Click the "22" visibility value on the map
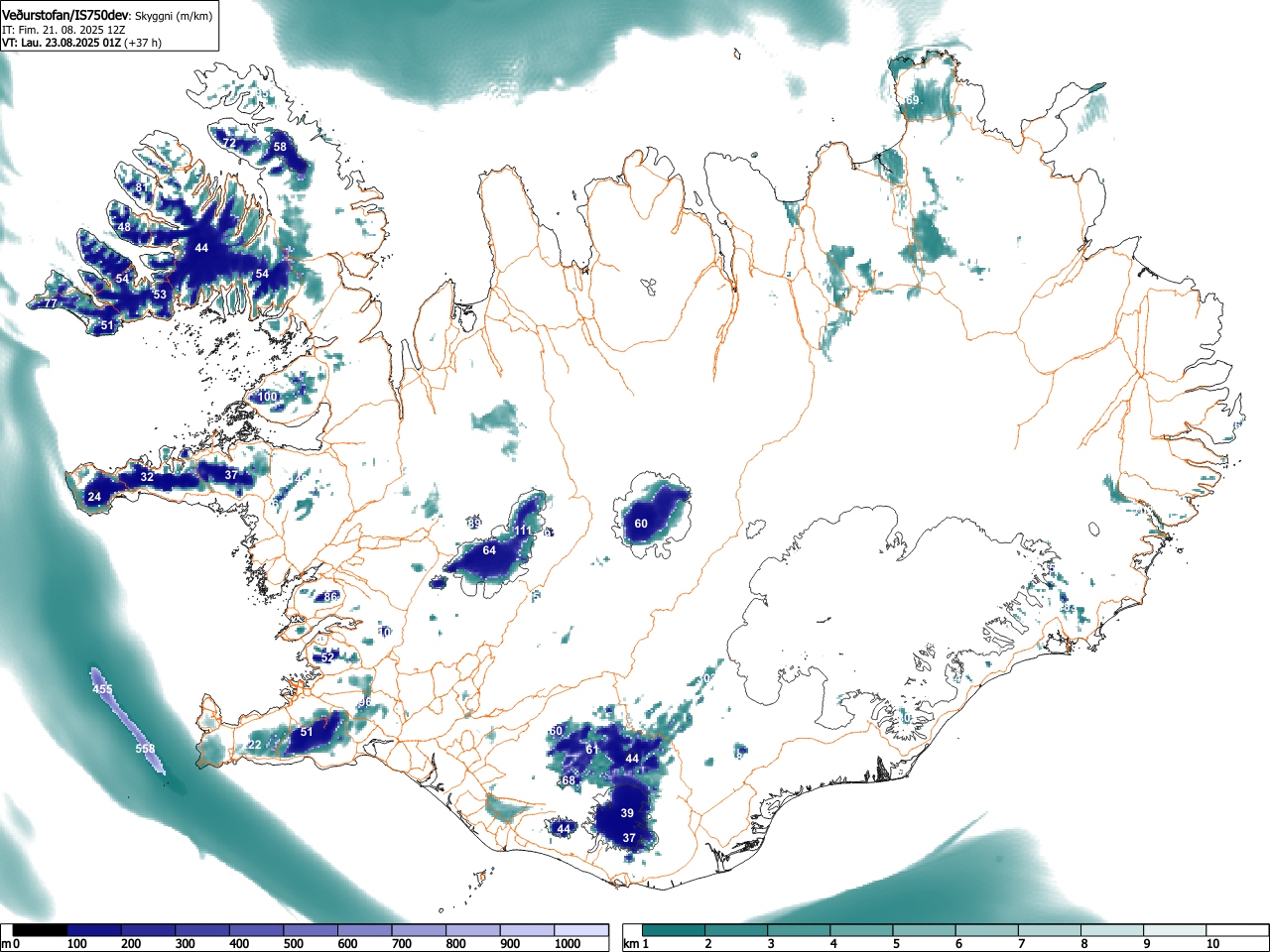Viewport: 1270px width, 952px height. point(254,745)
